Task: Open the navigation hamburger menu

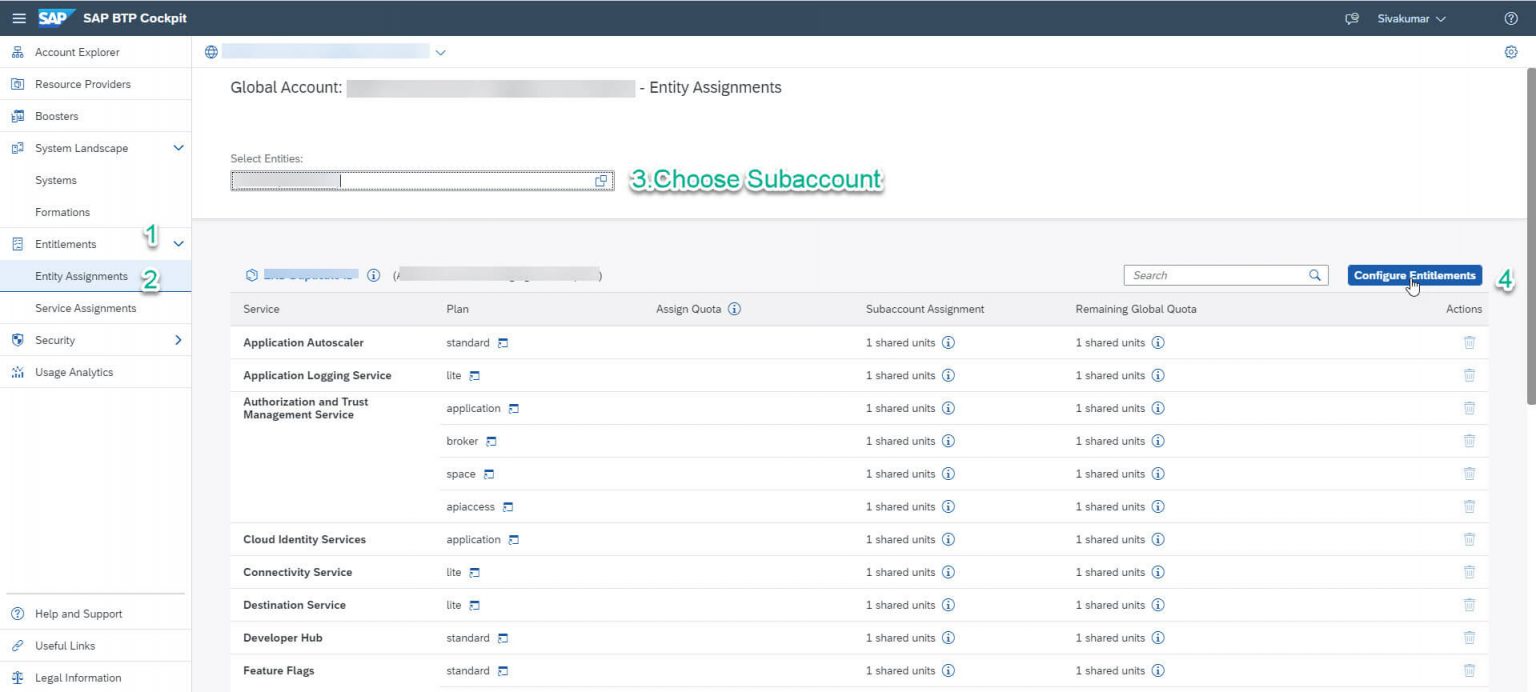Action: [18, 17]
